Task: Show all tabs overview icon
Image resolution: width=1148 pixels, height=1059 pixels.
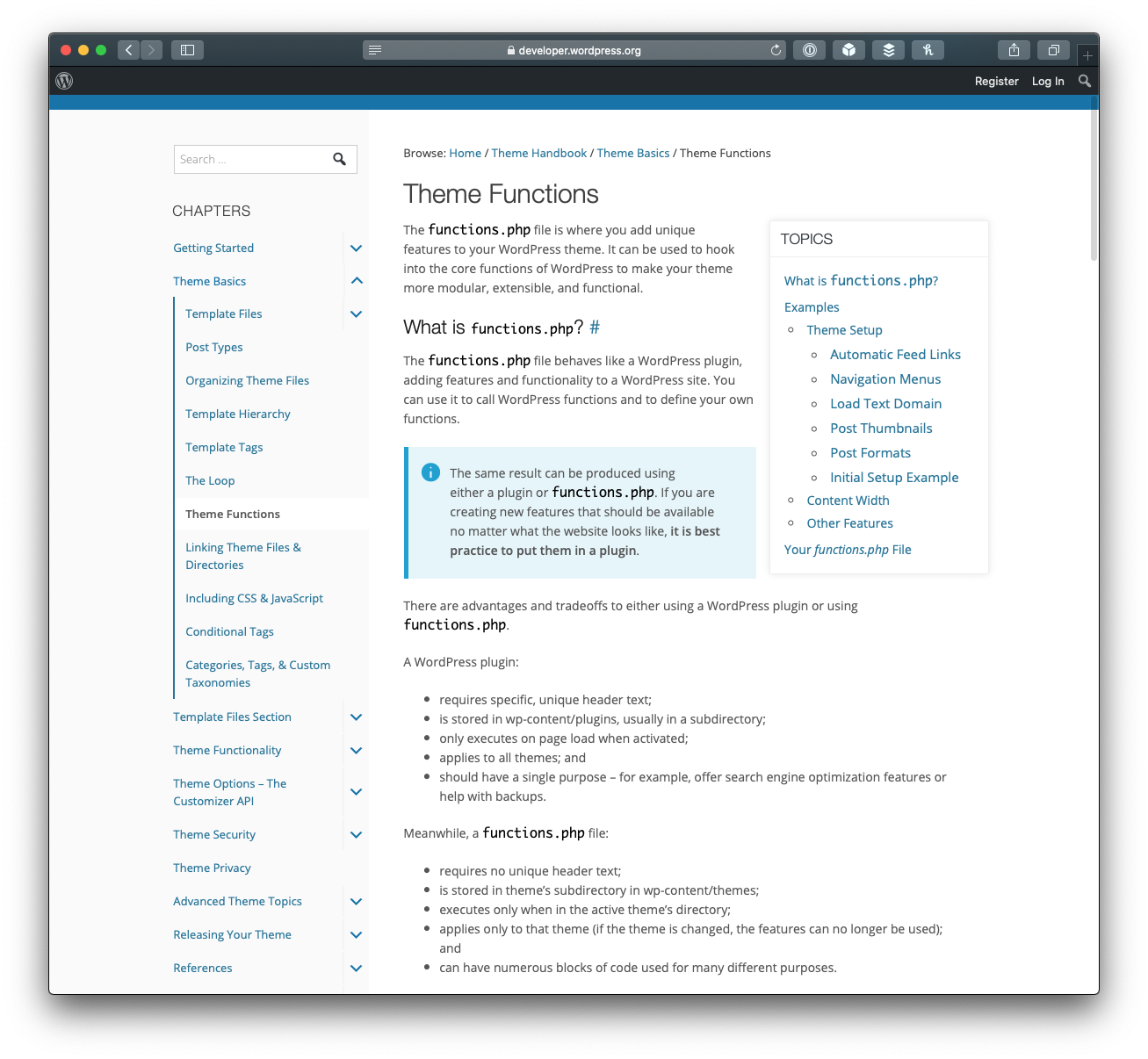Action: pos(1053,50)
